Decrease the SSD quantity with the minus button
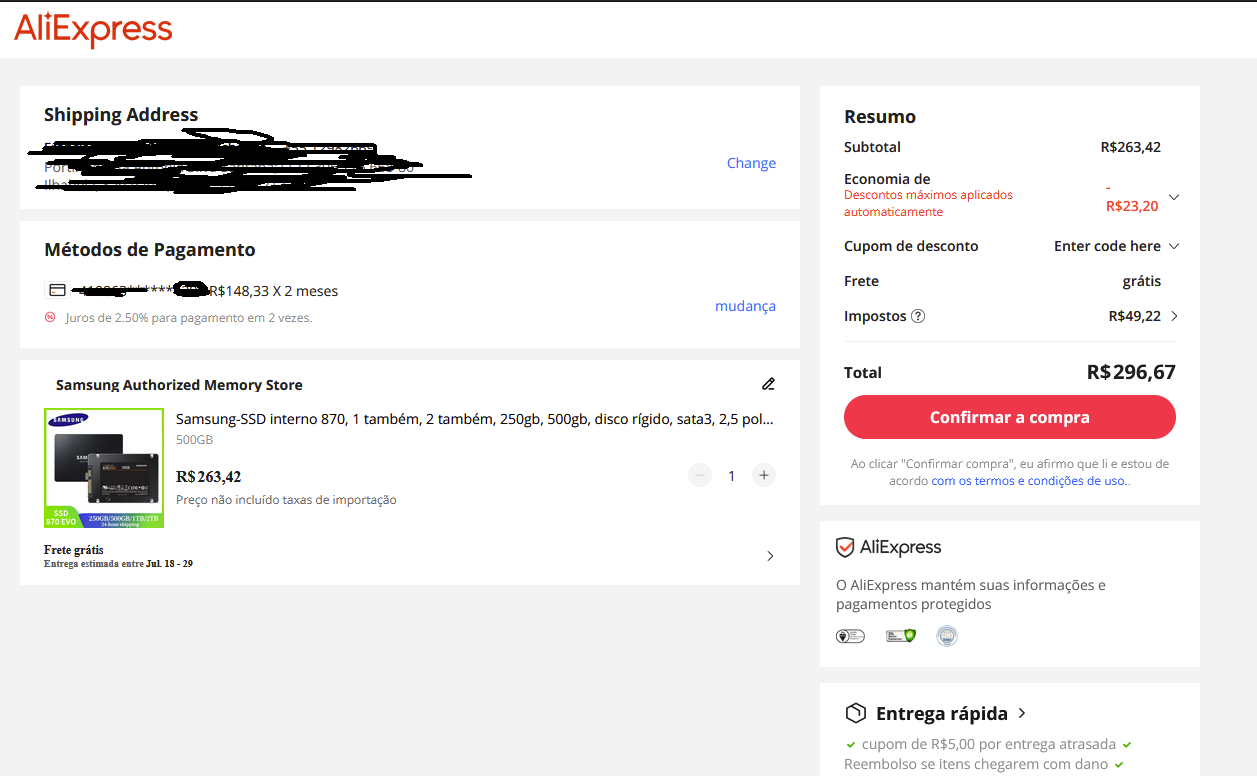Image resolution: width=1257 pixels, height=776 pixels. click(x=700, y=475)
